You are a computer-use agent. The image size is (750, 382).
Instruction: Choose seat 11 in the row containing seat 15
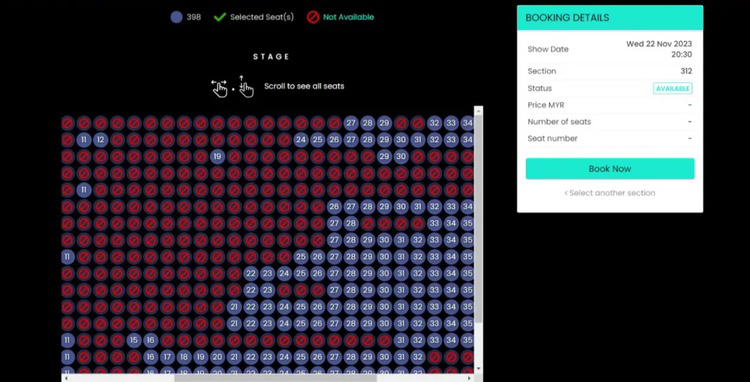pos(67,340)
